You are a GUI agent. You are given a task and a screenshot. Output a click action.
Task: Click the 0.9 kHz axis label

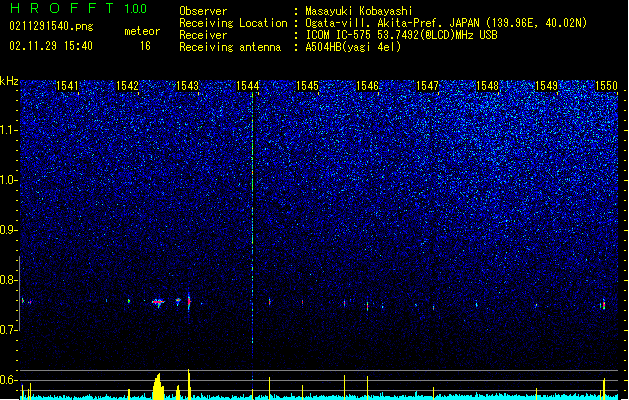[9, 230]
